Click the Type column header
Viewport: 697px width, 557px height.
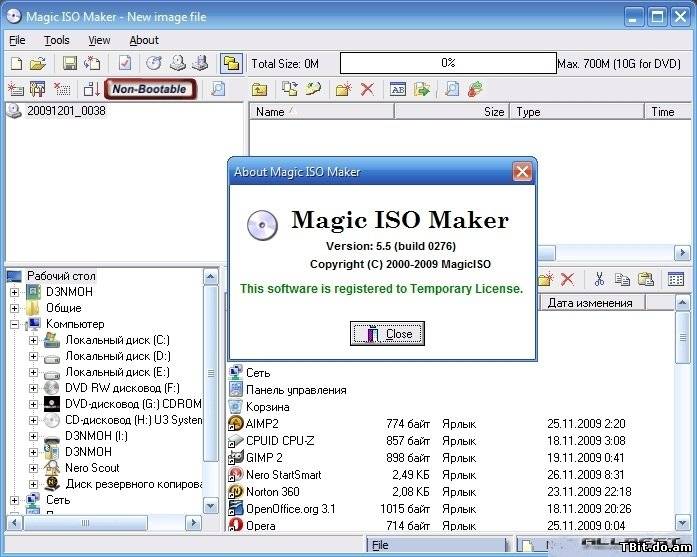click(x=577, y=112)
